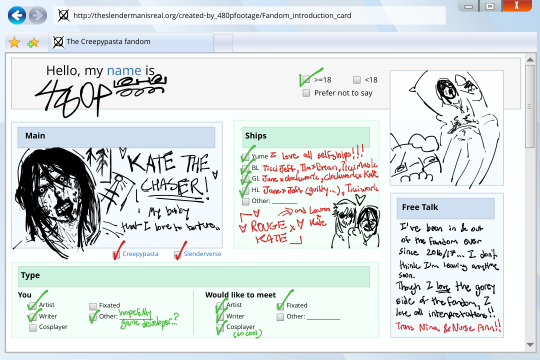The width and height of the screenshot is (540, 360).
Task: Select the Creepypasta fandom tab
Action: click(x=131, y=42)
